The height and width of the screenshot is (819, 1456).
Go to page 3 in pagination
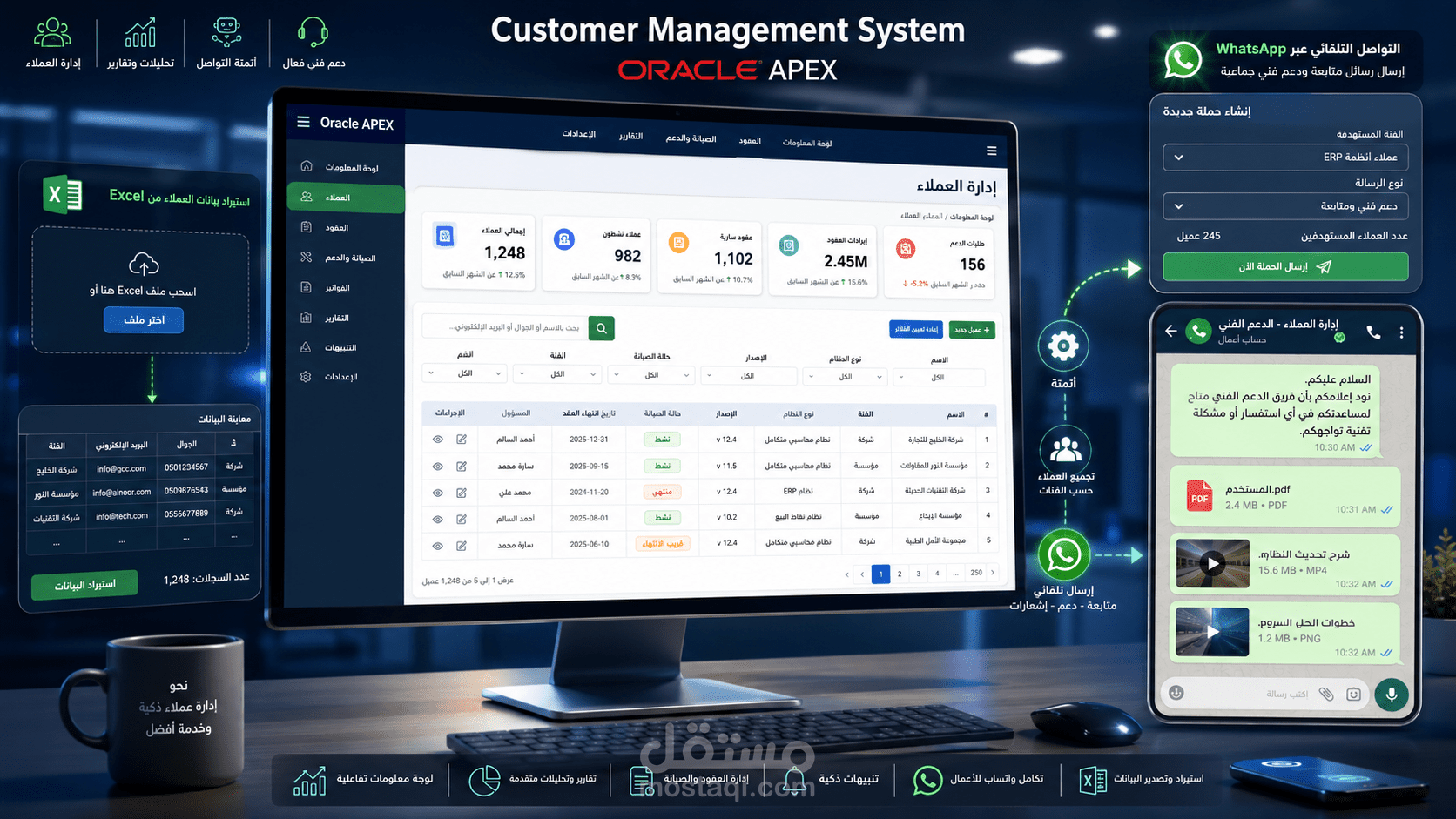click(918, 574)
